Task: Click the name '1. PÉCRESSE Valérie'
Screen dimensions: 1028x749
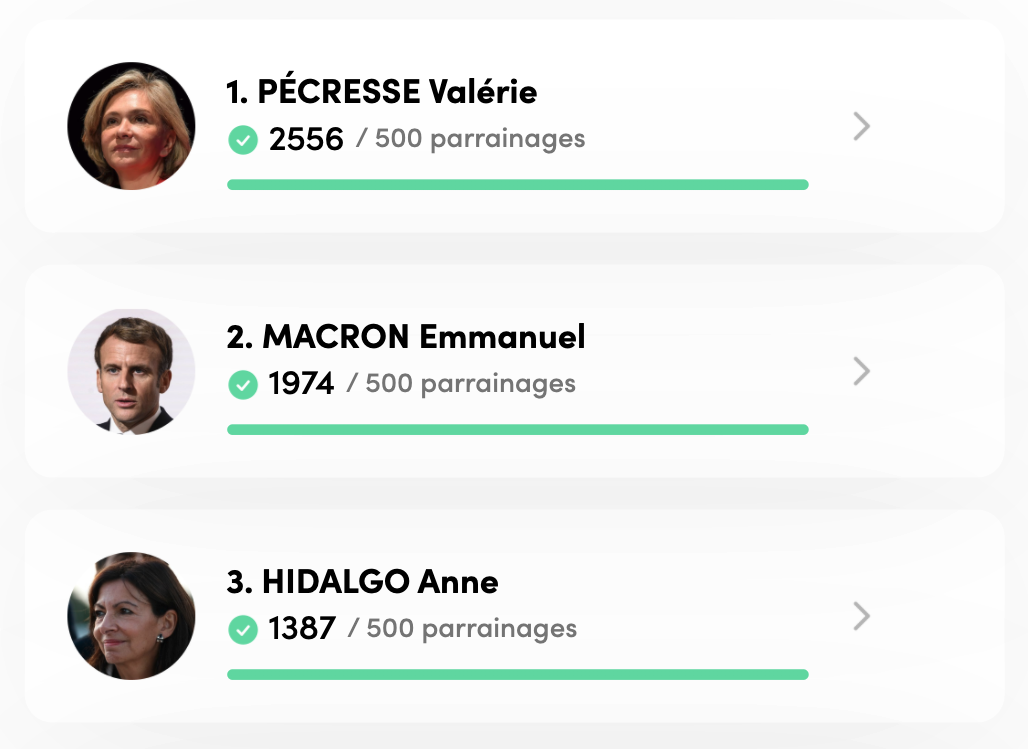Action: click(381, 92)
